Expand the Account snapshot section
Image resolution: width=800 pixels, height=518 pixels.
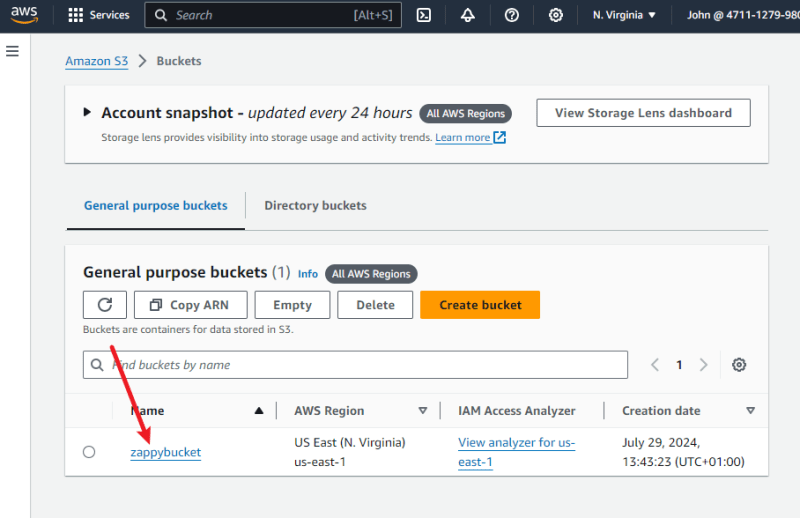87,112
